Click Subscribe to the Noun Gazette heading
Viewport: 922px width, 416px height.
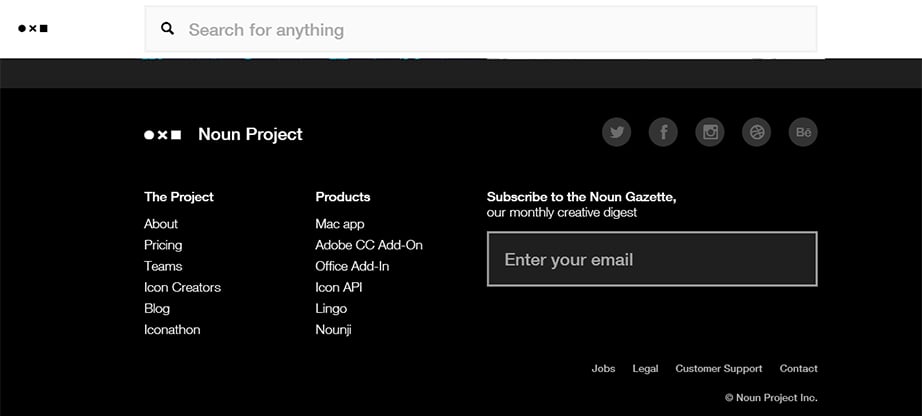[x=582, y=197]
